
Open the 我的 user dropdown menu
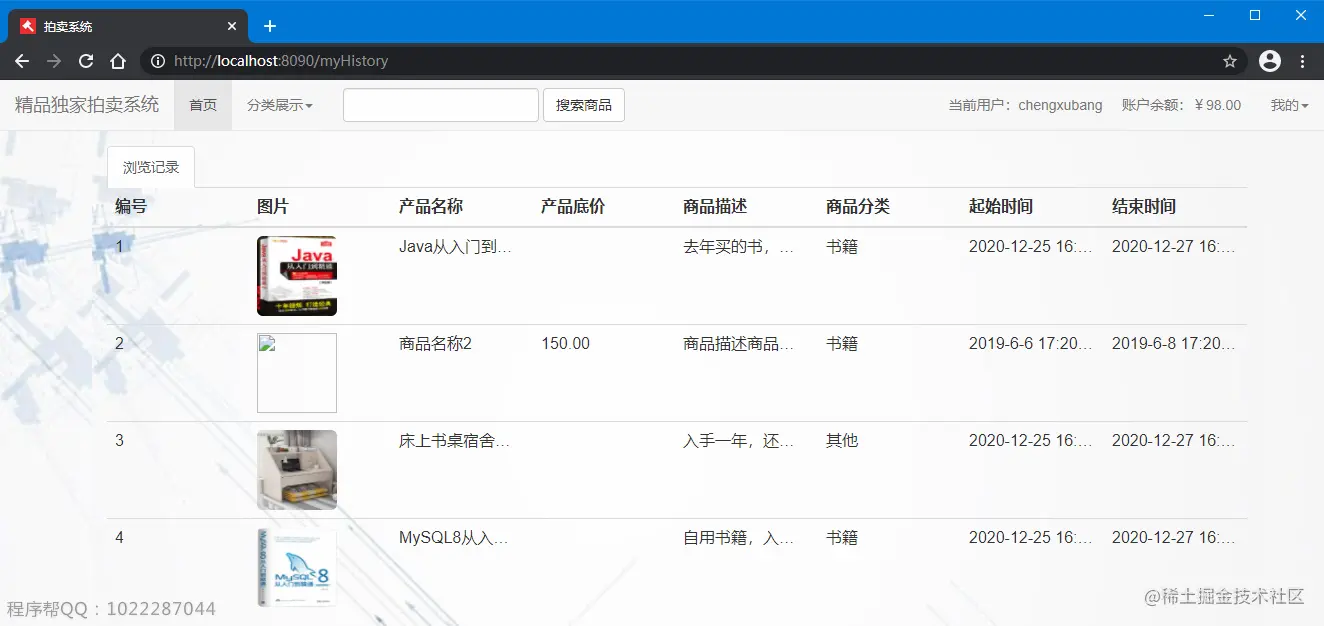click(x=1289, y=104)
